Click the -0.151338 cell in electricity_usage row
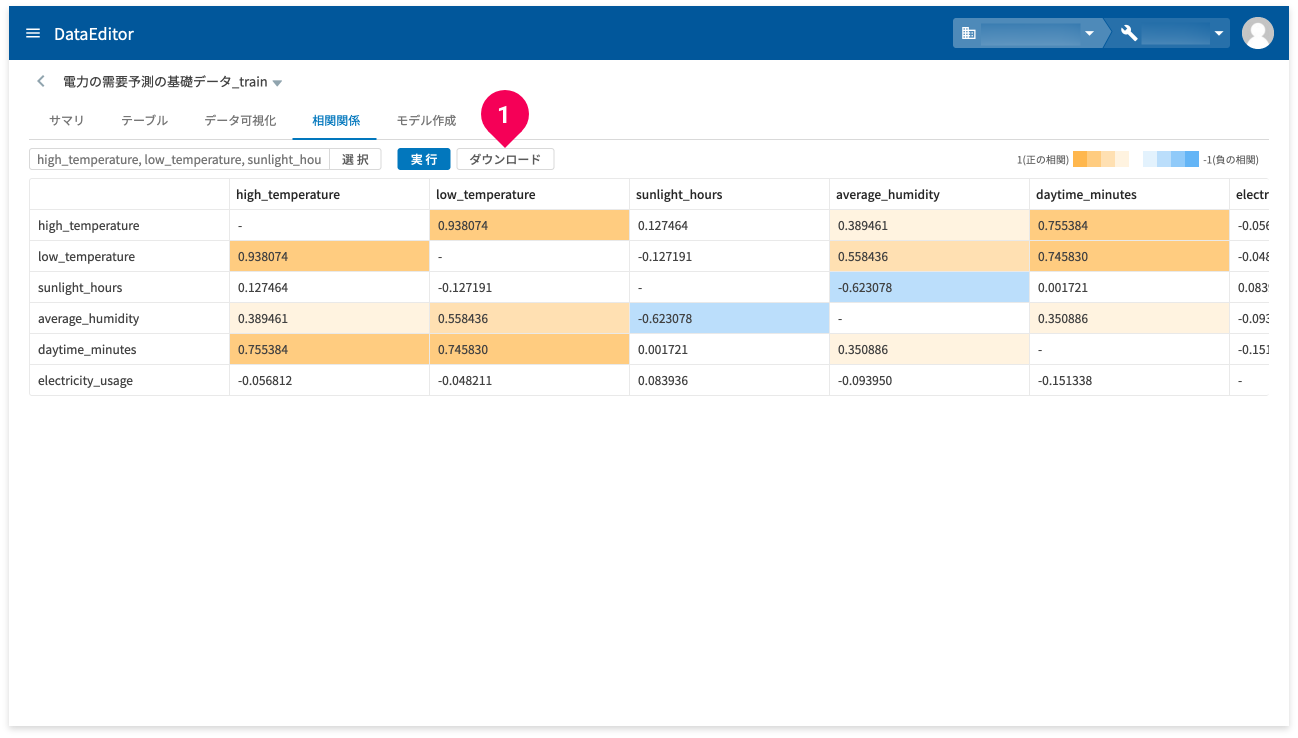 (1129, 380)
